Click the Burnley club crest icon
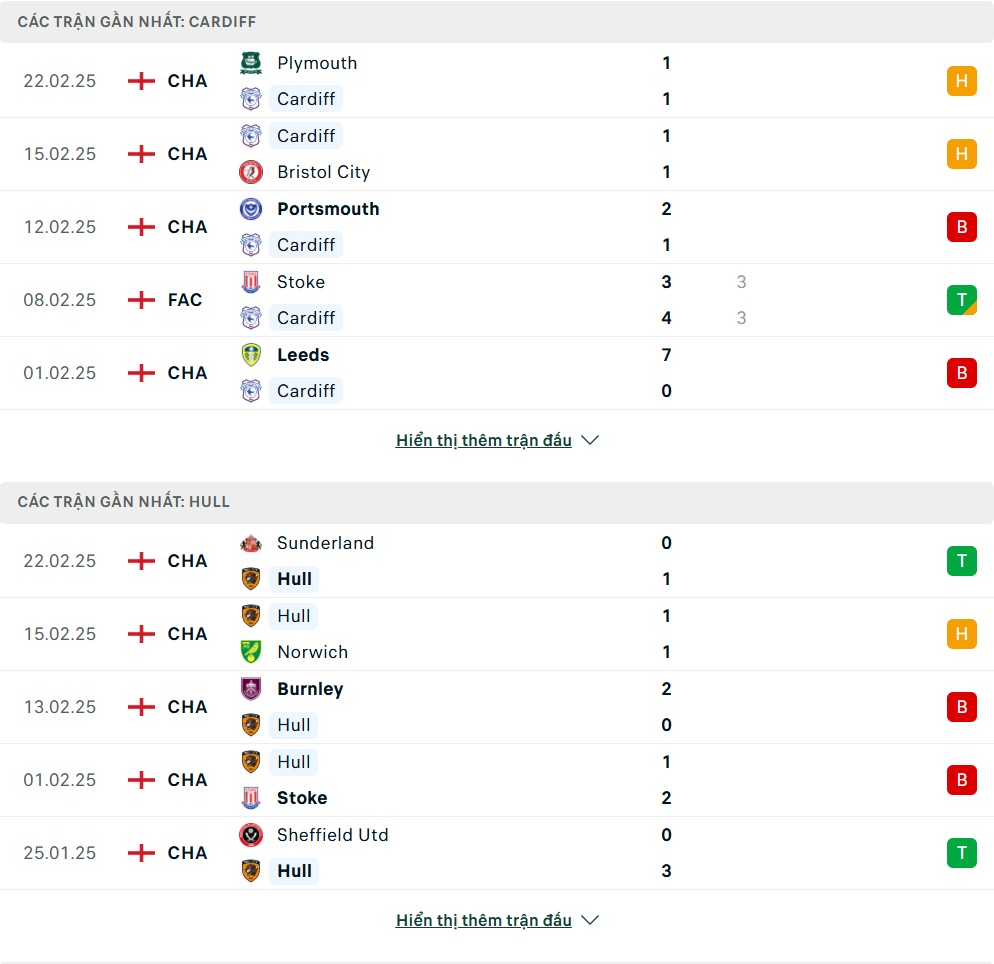The width and height of the screenshot is (994, 964). pos(250,689)
